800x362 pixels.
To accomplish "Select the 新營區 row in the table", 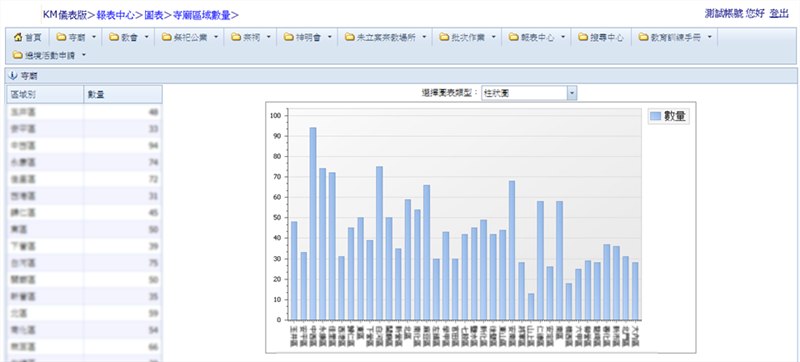I will pos(84,296).
